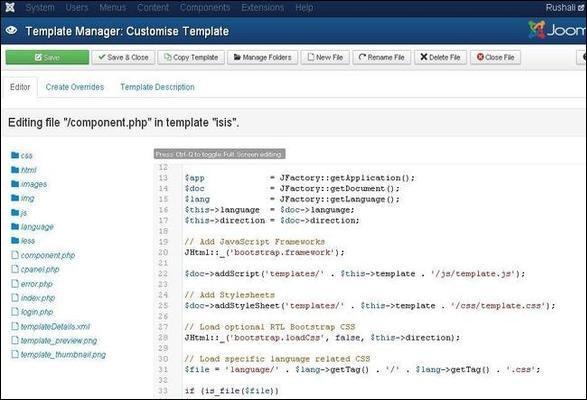Click the Delete File button

tap(440, 57)
